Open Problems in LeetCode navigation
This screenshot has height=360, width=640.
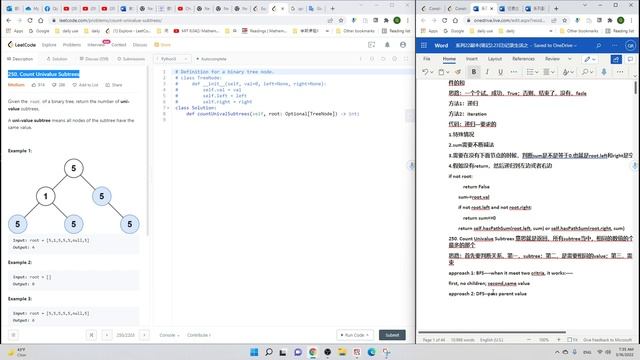pos(72,45)
